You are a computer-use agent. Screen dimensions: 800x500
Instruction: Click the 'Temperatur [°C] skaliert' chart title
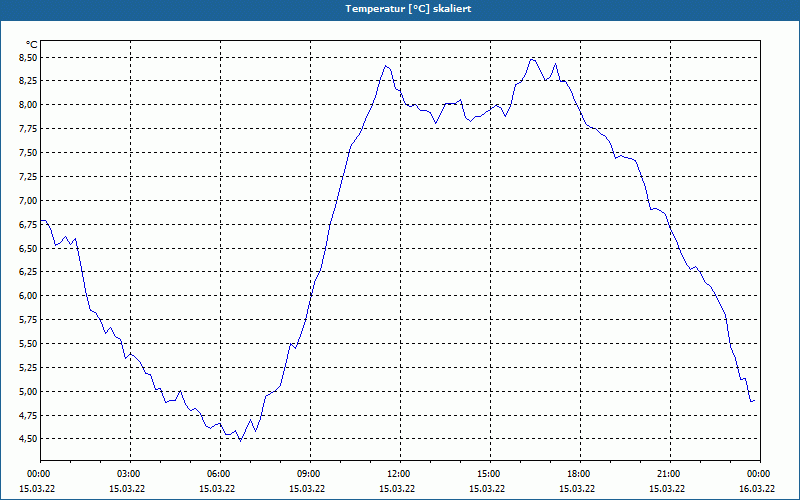[408, 9]
